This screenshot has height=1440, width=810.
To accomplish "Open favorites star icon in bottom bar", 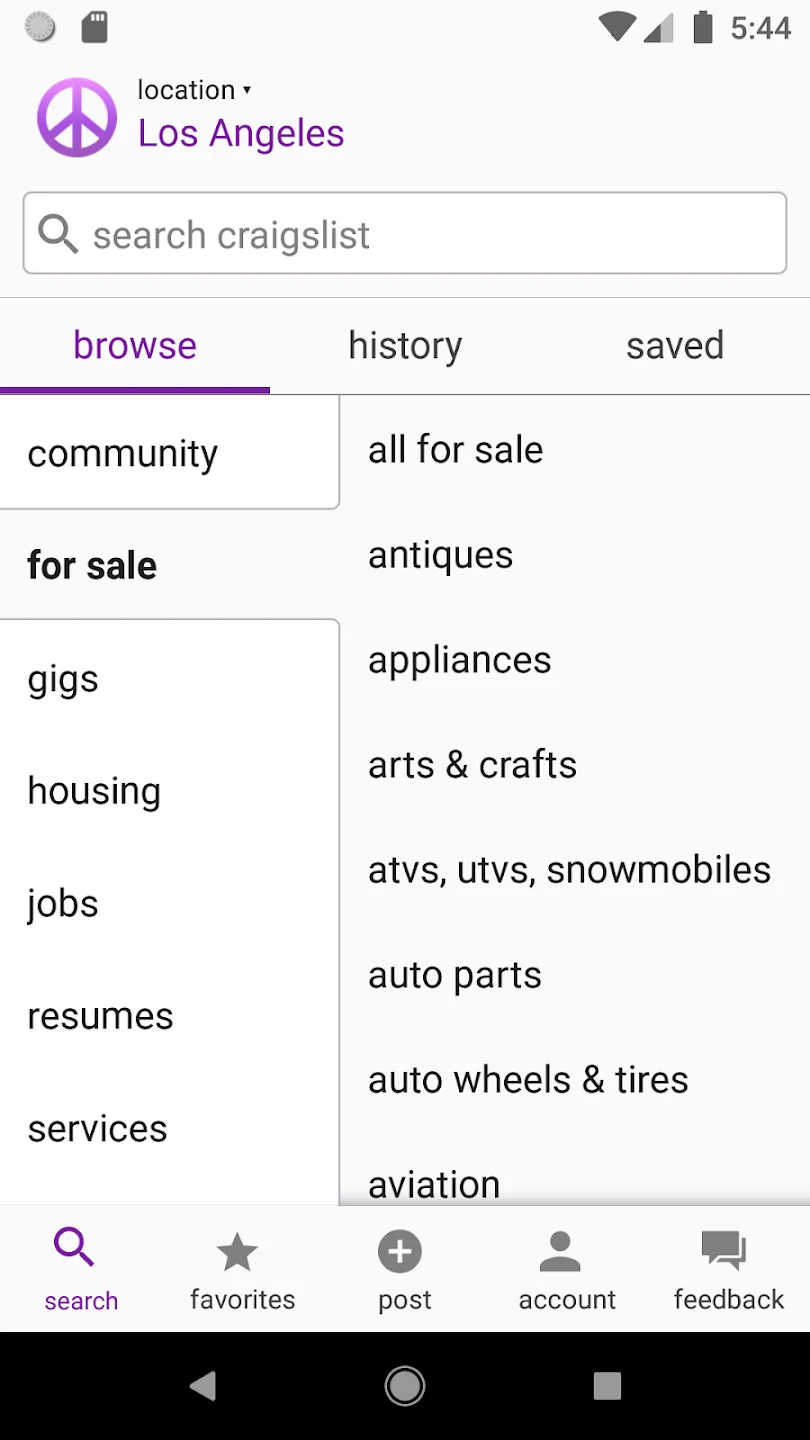I will (238, 1252).
